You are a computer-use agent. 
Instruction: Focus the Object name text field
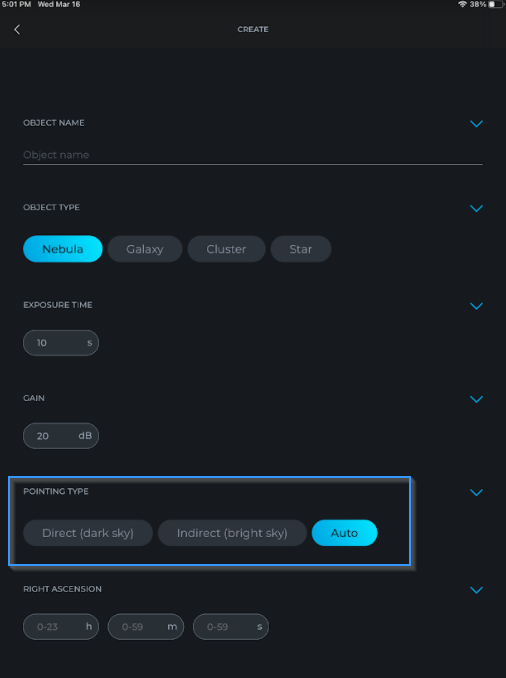point(253,155)
